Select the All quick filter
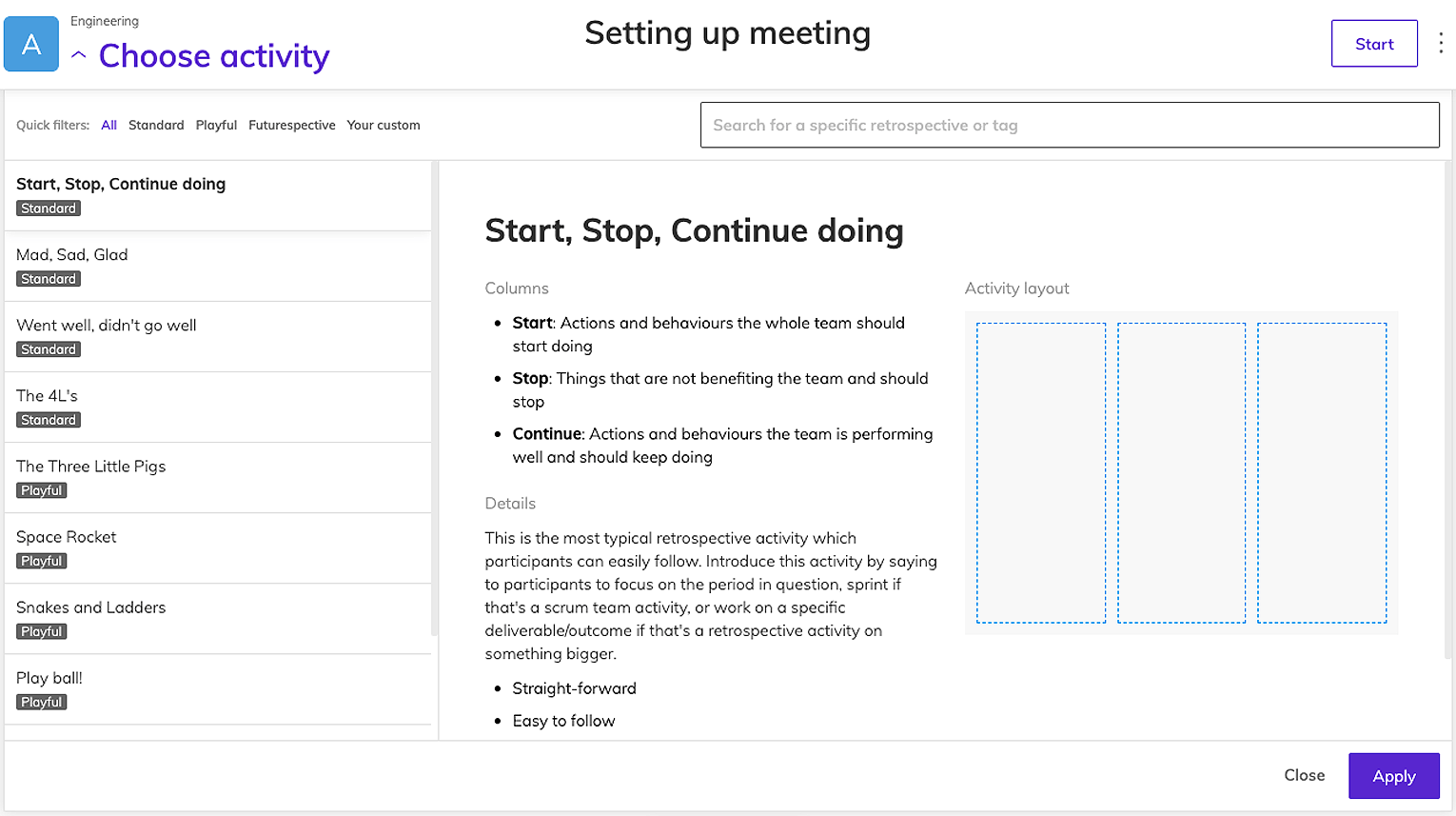 coord(109,125)
